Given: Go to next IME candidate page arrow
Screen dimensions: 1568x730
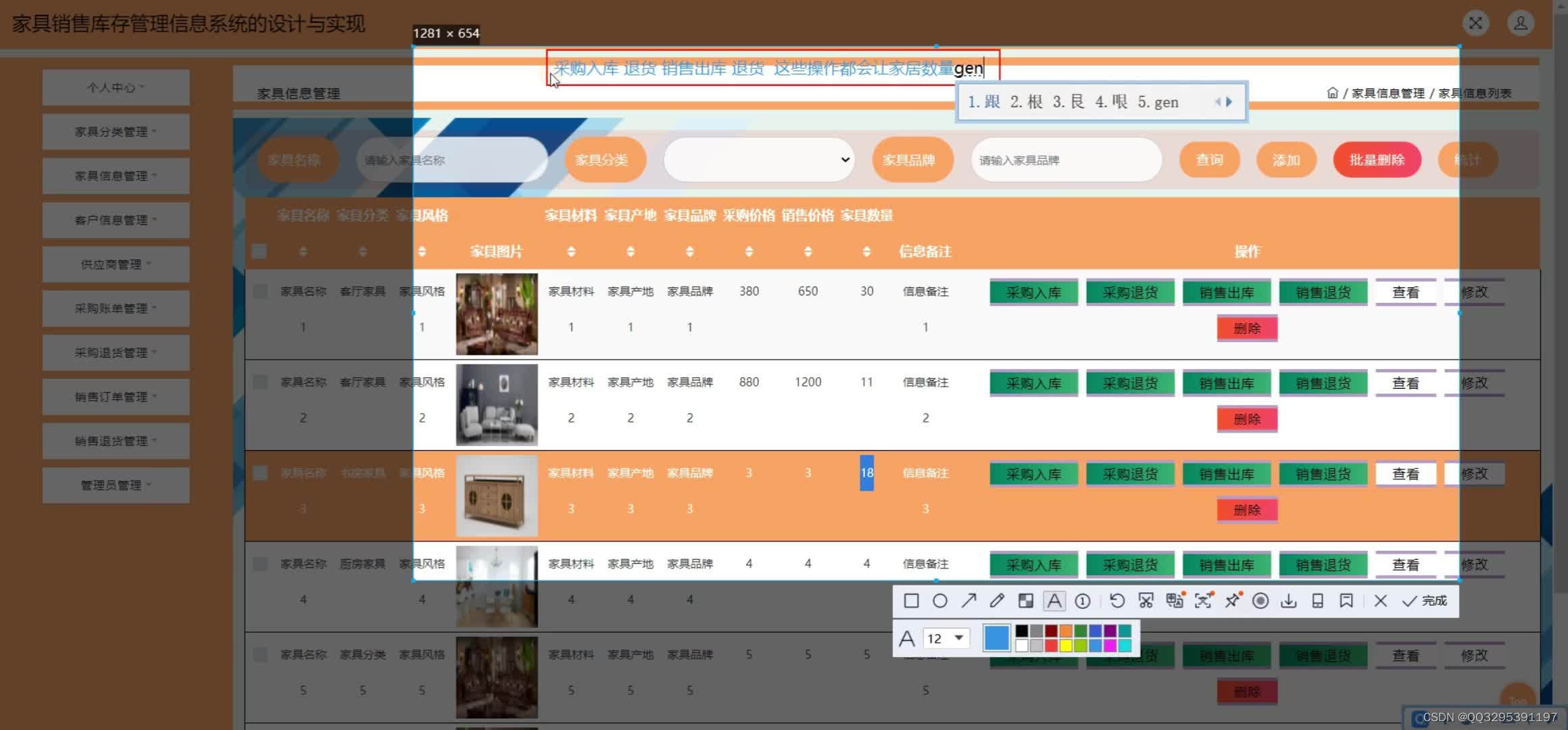Looking at the screenshot, I should (1229, 102).
